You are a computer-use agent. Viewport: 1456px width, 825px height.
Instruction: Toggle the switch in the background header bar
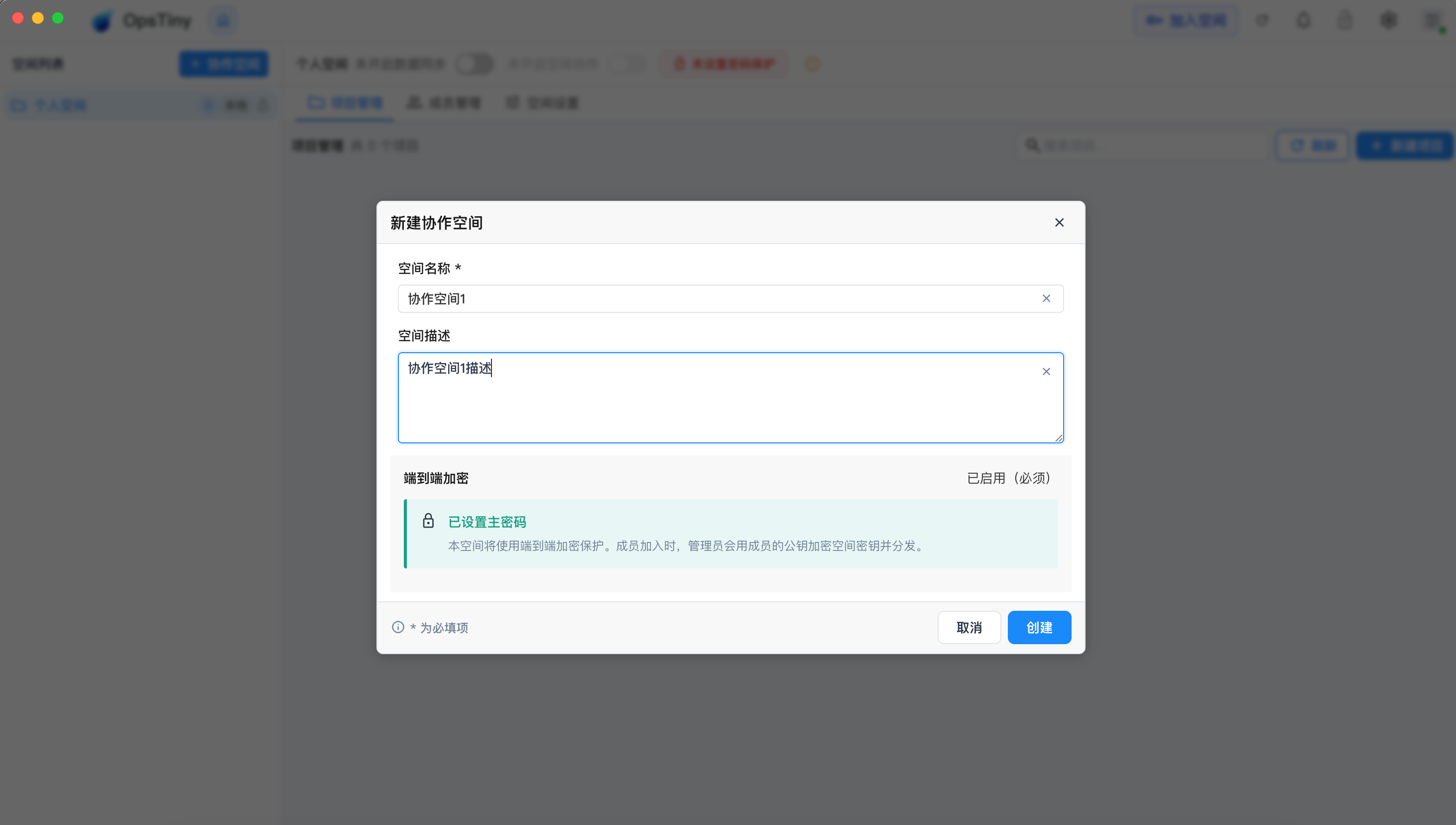pyautogui.click(x=475, y=64)
